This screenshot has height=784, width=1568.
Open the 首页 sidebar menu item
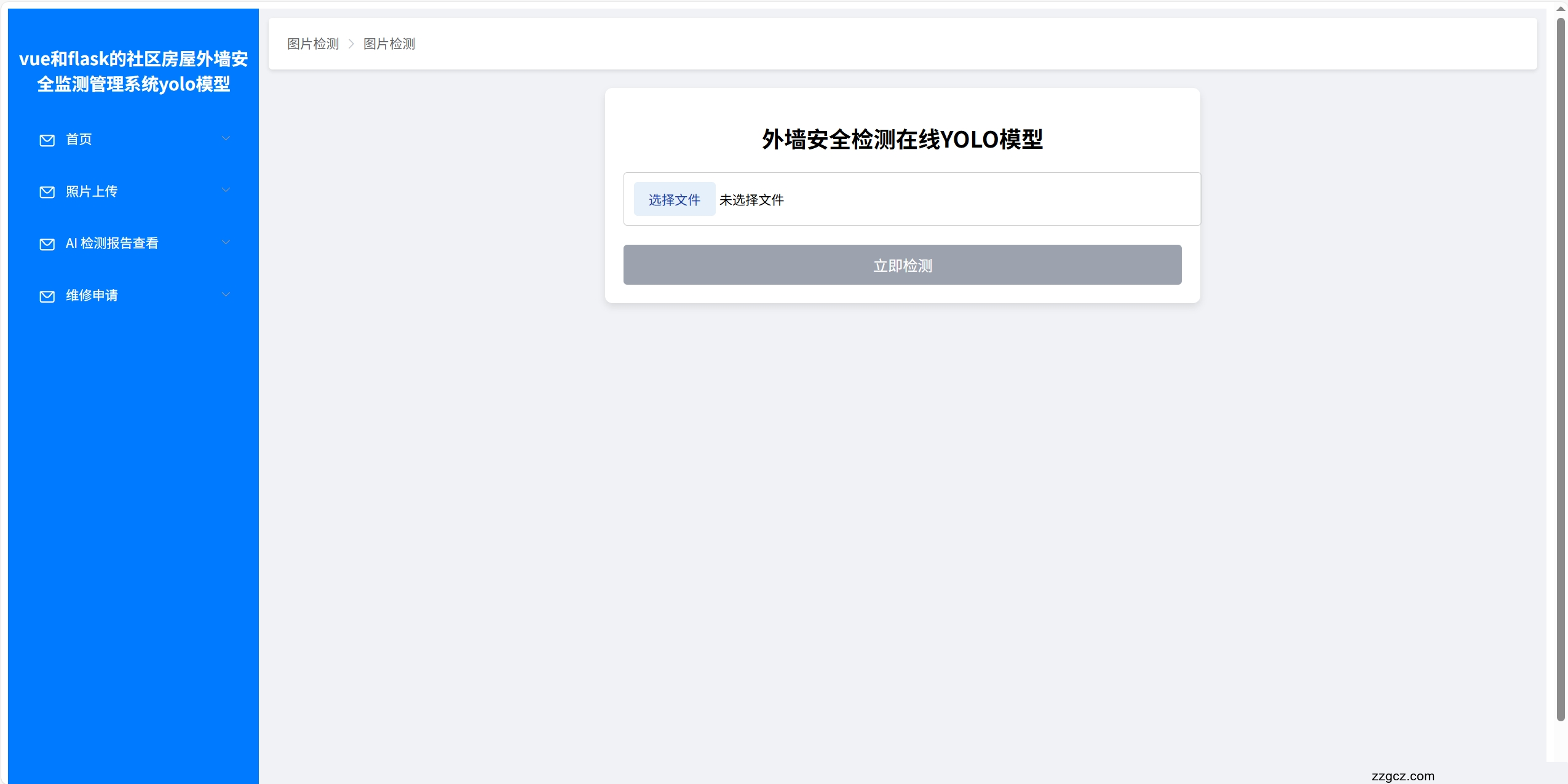tap(79, 140)
